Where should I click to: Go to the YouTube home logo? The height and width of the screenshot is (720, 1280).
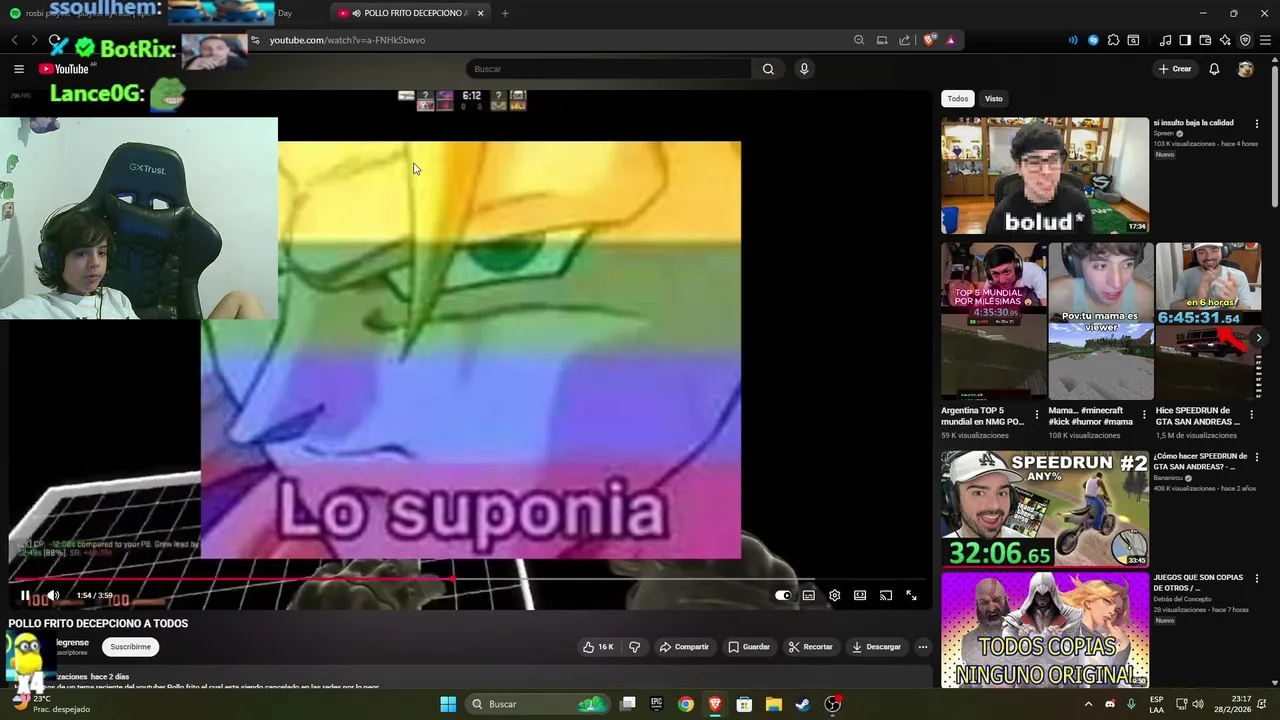(64, 69)
